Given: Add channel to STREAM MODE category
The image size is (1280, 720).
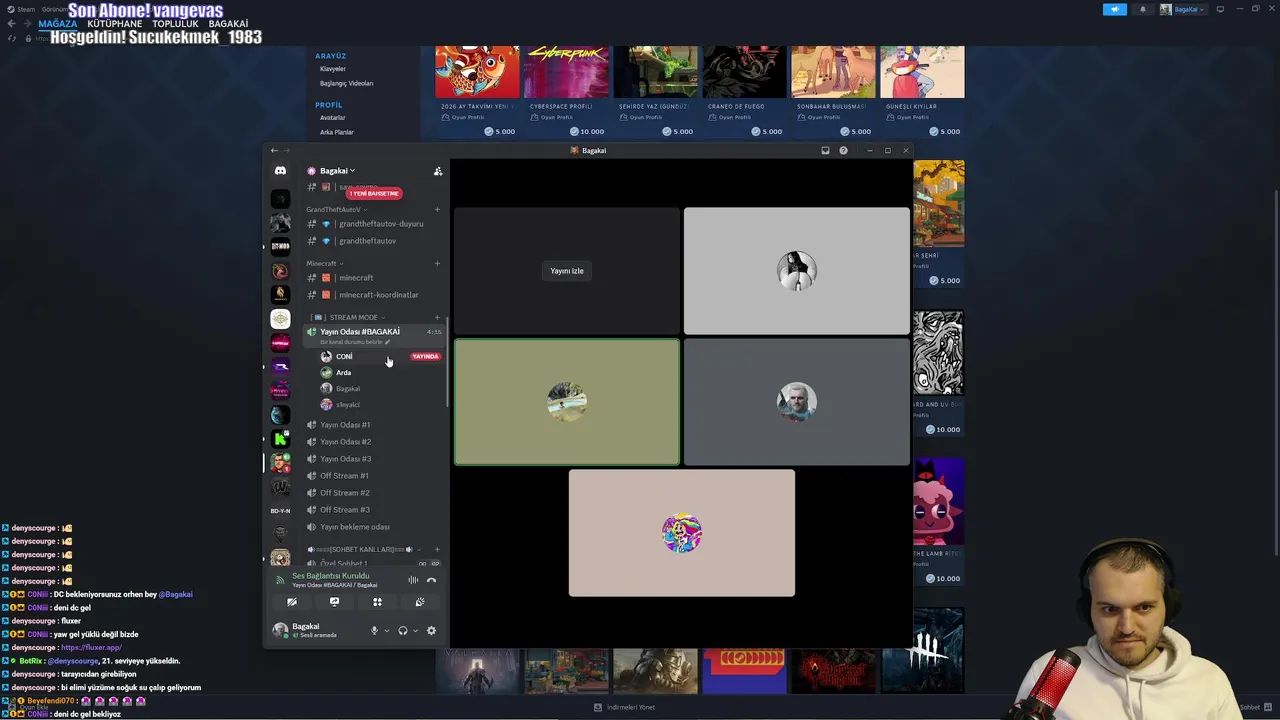Looking at the screenshot, I should pos(437,318).
